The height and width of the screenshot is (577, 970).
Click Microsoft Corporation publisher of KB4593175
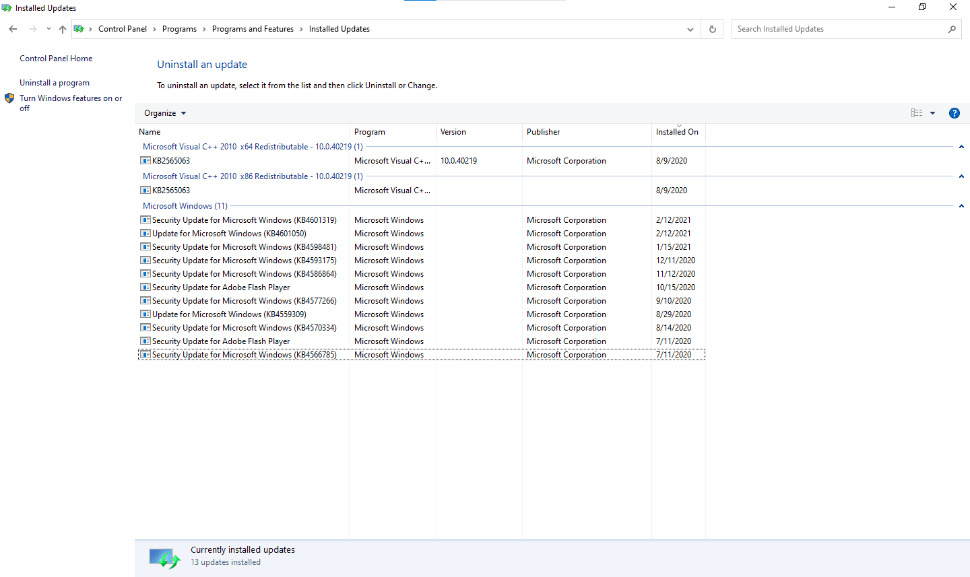point(566,260)
